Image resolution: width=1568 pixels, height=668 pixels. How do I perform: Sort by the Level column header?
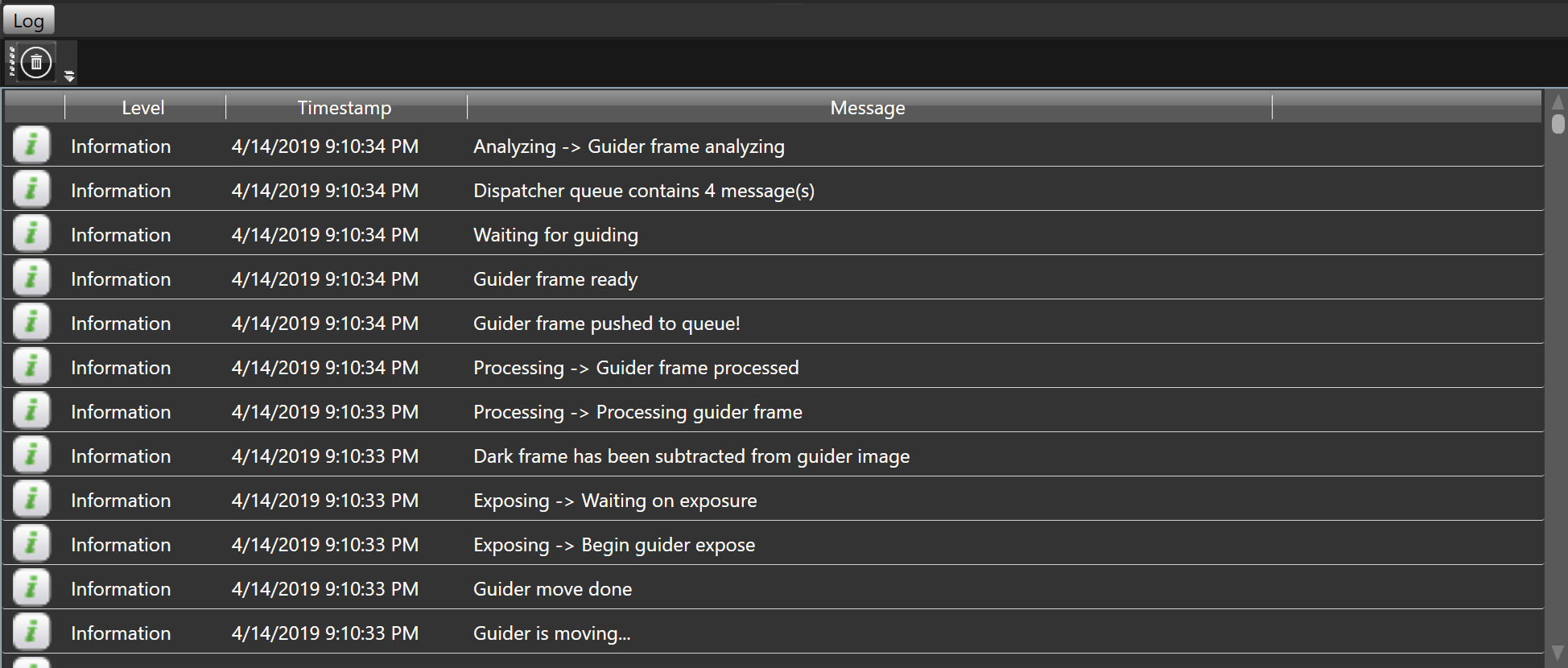pos(143,108)
